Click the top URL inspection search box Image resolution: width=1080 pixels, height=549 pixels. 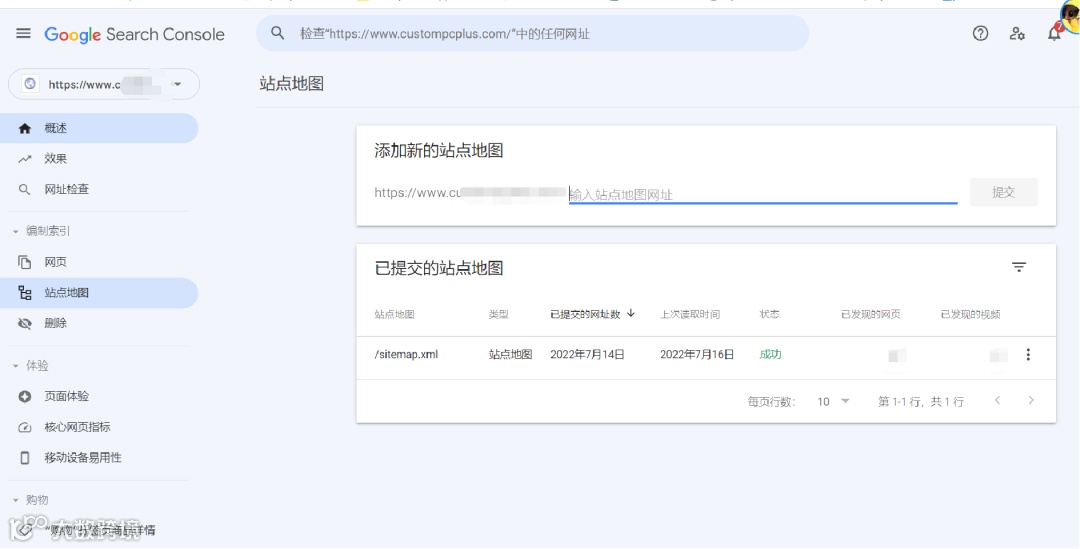point(532,33)
